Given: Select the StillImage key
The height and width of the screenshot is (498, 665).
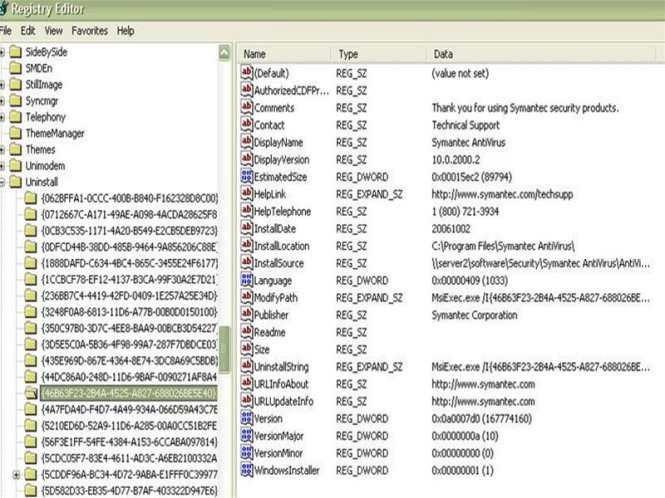Looking at the screenshot, I should pos(44,84).
